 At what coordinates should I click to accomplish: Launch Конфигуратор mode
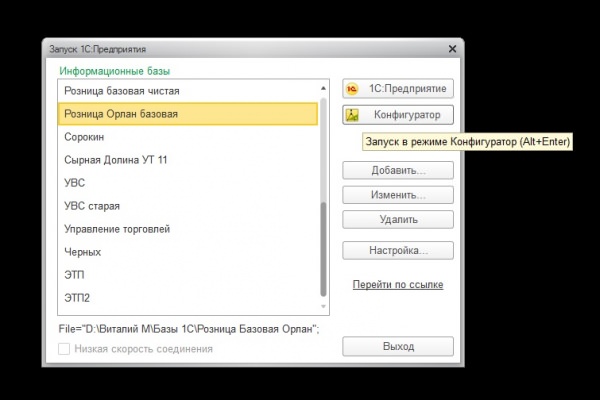(x=398, y=115)
